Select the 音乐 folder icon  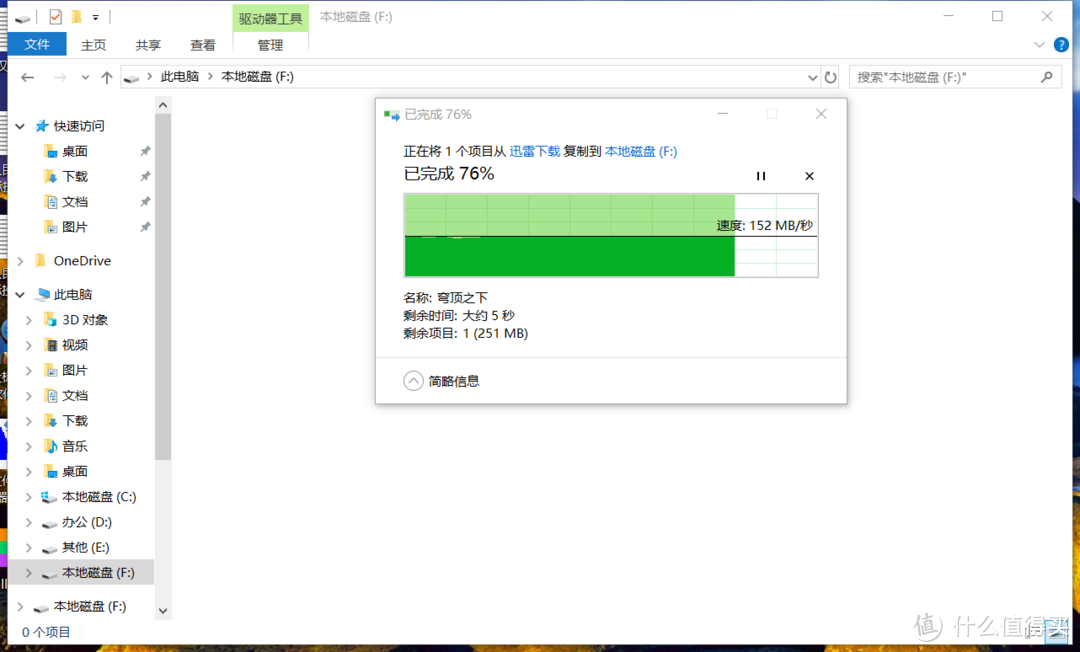pos(51,446)
